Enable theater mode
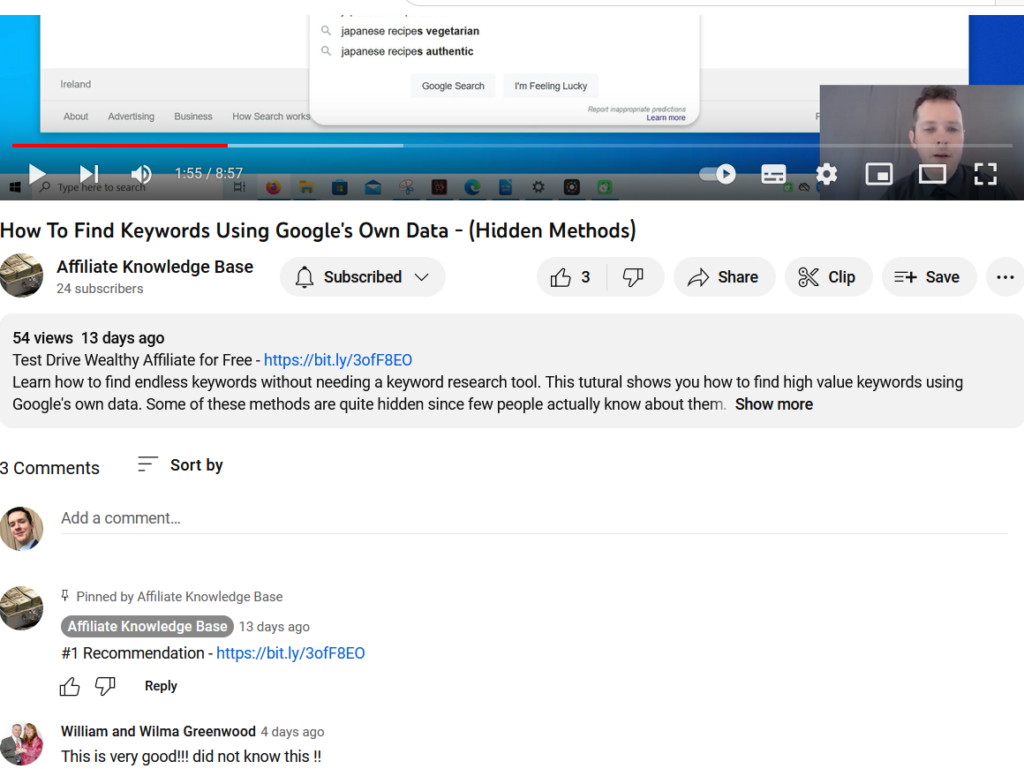Image resolution: width=1024 pixels, height=769 pixels. [932, 174]
